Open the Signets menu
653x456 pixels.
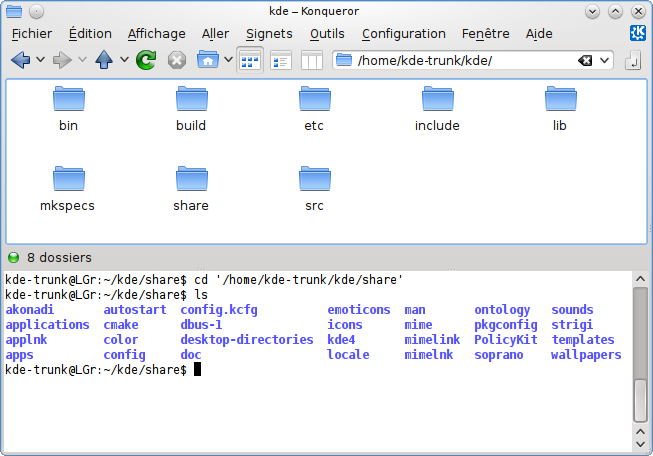[x=269, y=33]
